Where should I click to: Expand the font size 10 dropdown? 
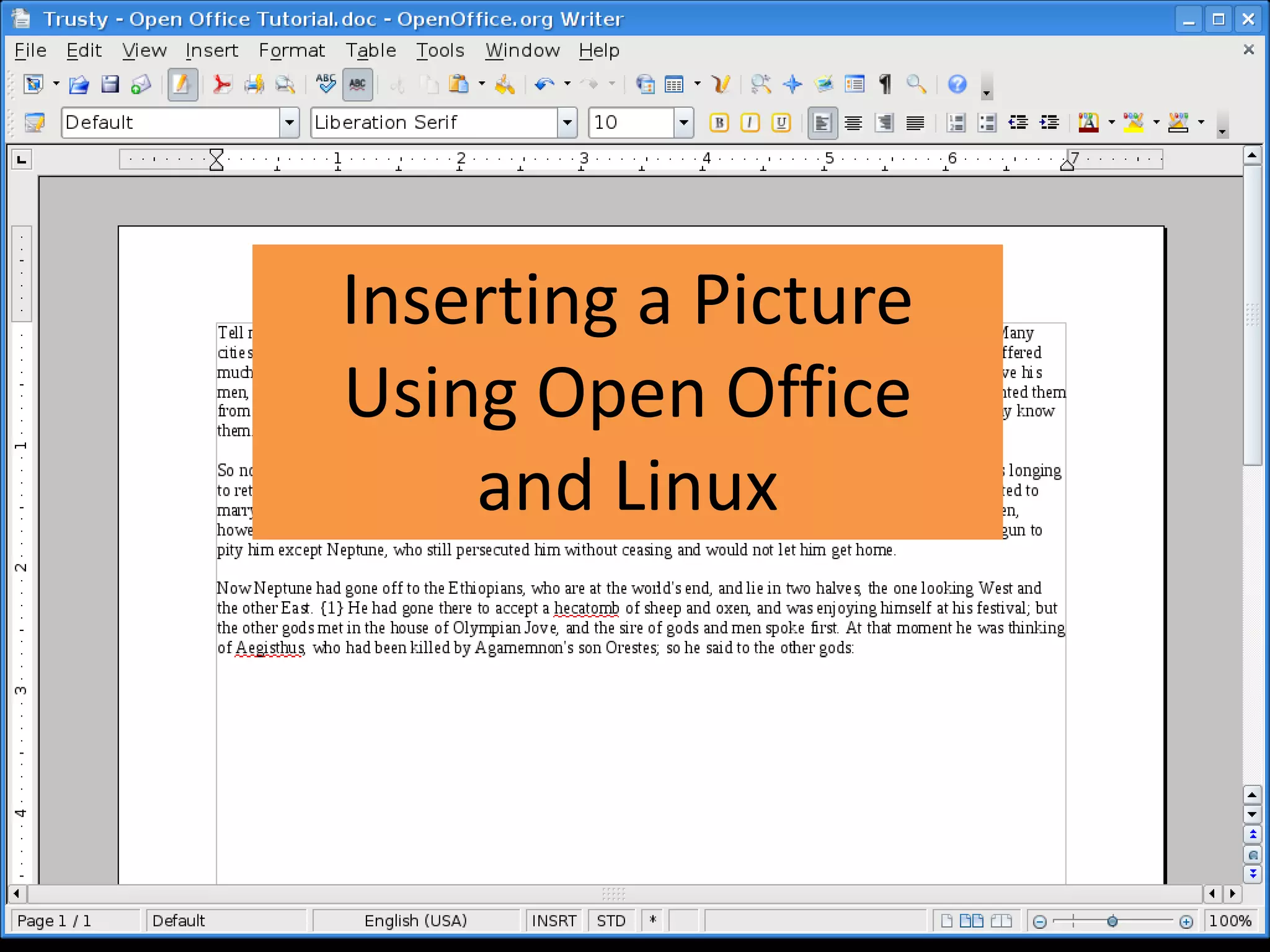click(x=683, y=122)
